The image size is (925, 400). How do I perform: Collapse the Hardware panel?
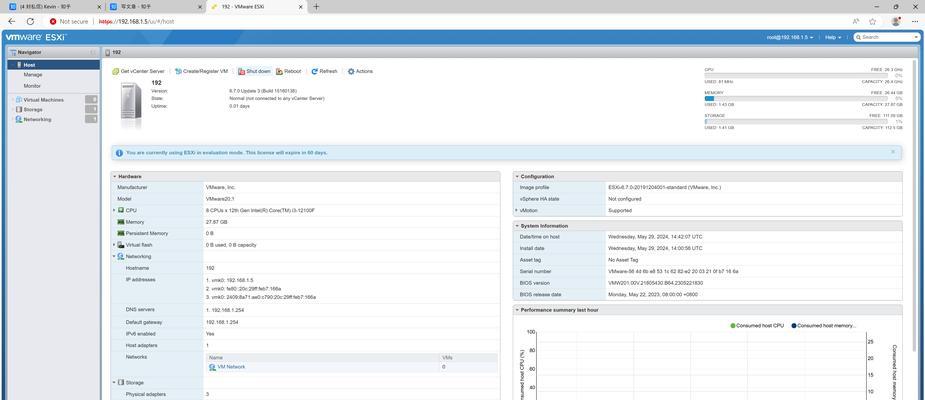114,176
